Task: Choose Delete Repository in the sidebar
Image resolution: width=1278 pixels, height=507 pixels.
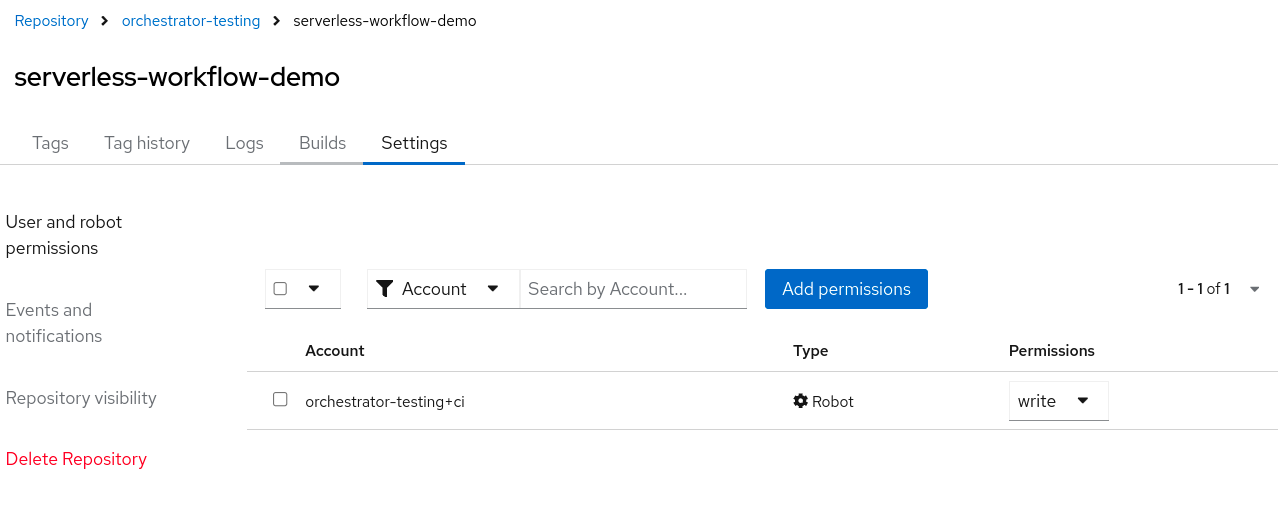Action: click(76, 459)
